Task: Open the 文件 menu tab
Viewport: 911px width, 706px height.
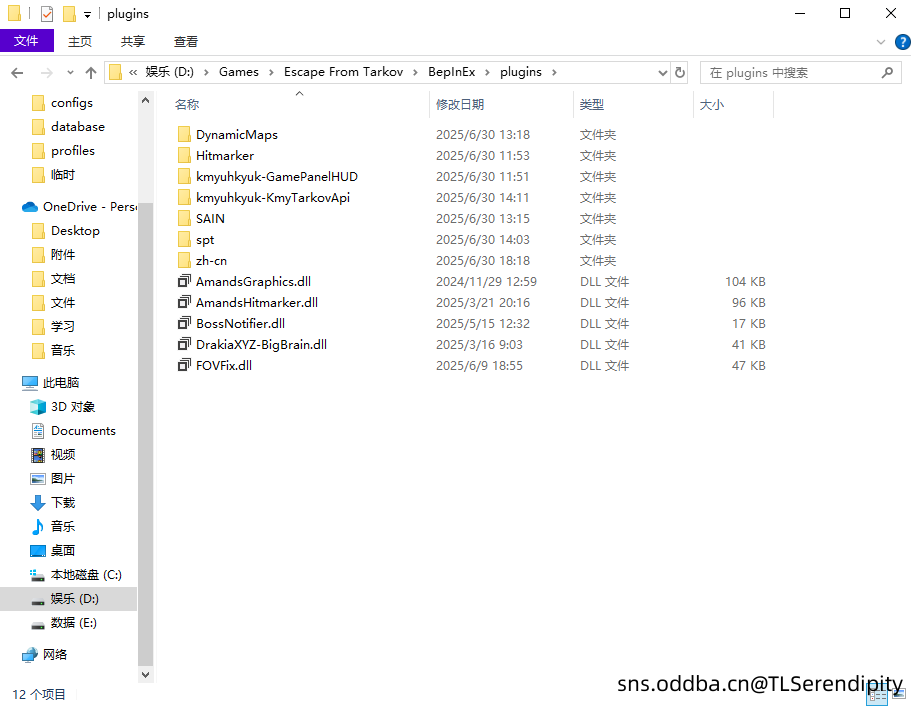Action: [x=27, y=41]
